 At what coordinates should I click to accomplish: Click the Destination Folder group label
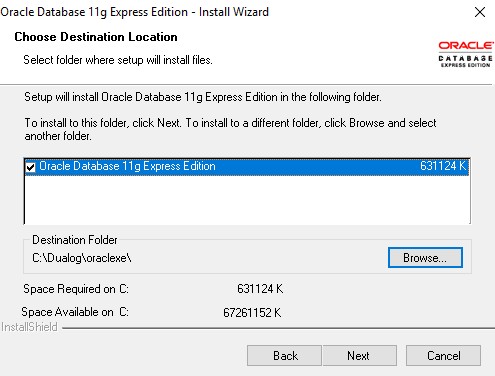pos(75,240)
